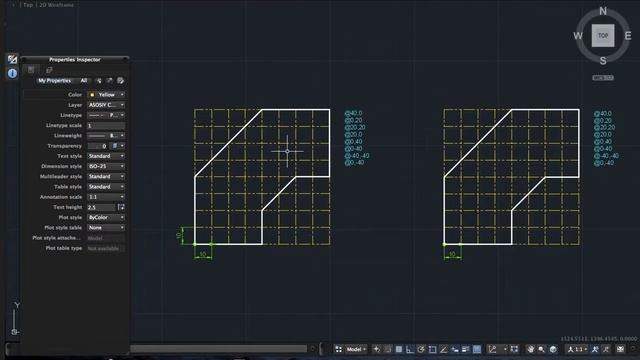Click the vertical dimension 10 on left drawing
The image size is (640, 360).
[x=179, y=236]
